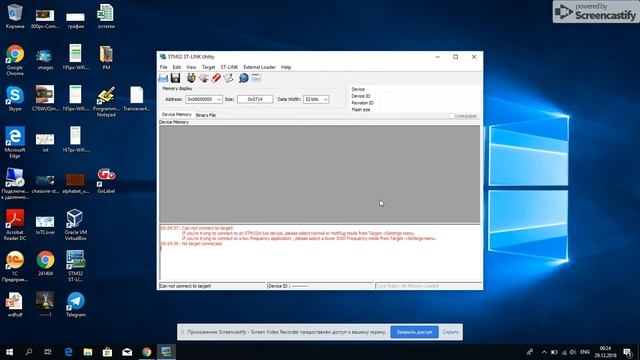The image size is (640, 360).
Task: Open the Recycle Bin desktop icon
Action: click(15, 16)
